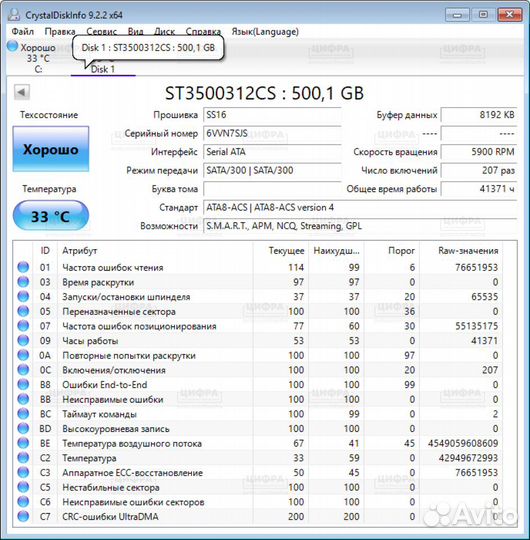Click status orb for BD Высокоуровневая запись
Image resolution: width=530 pixels, height=540 pixels.
click(x=23, y=428)
